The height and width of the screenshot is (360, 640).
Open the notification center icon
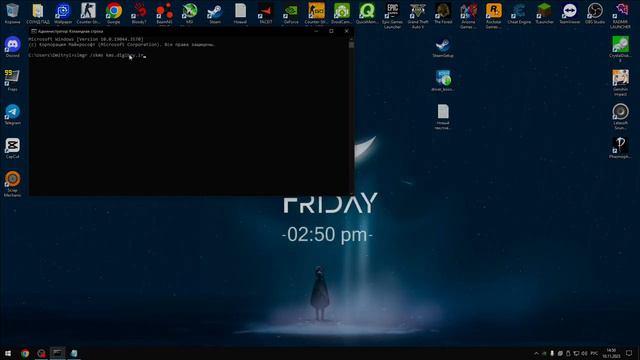coord(629,353)
